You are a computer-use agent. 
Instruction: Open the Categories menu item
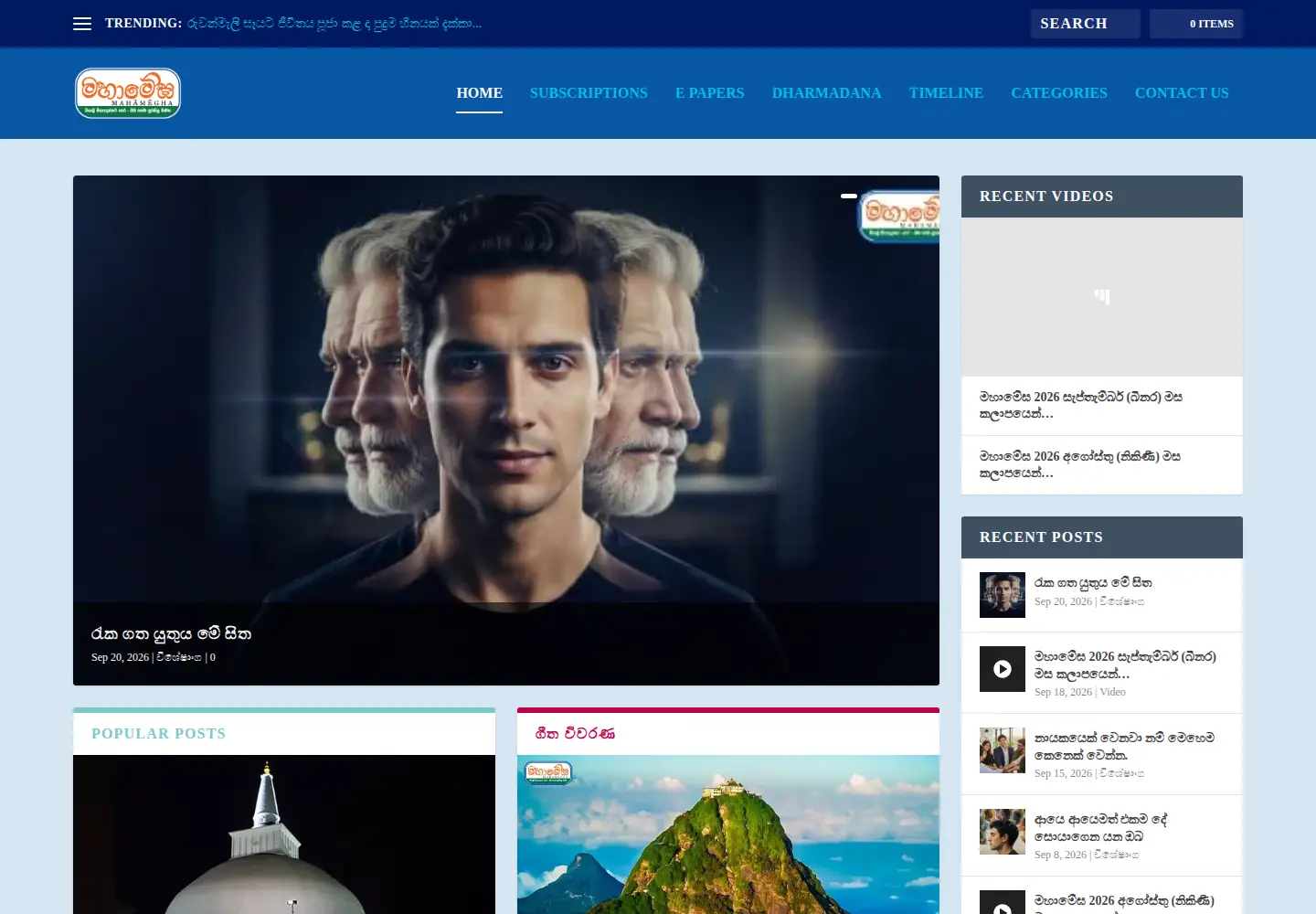(x=1059, y=93)
